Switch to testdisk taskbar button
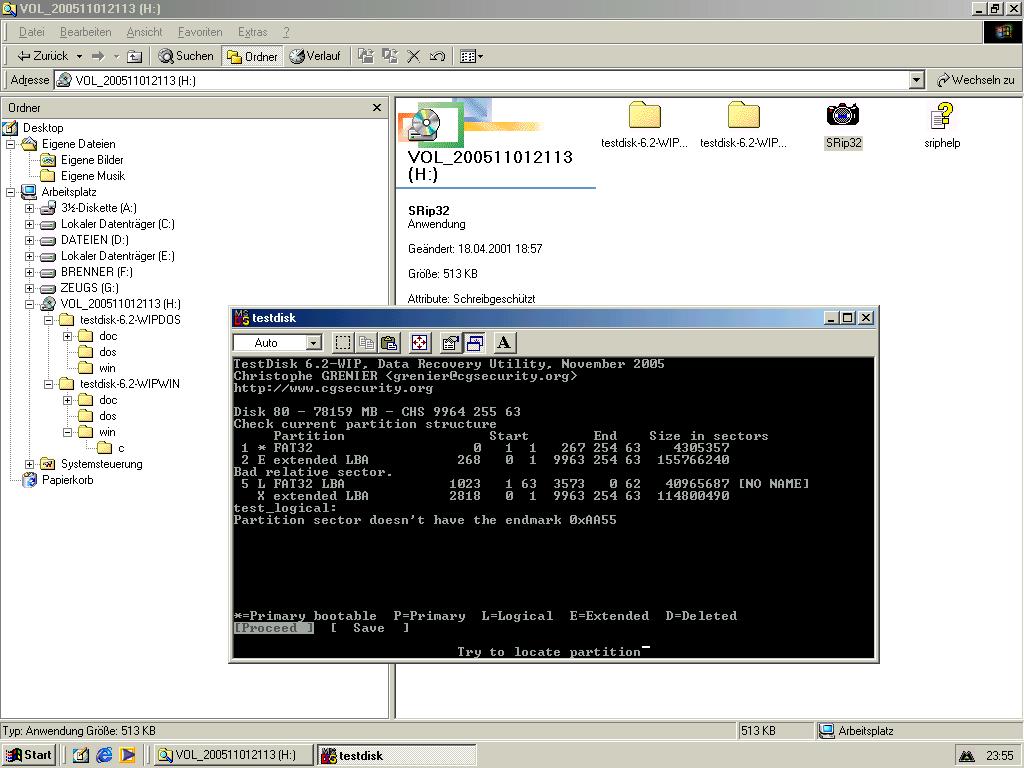Screen dimensions: 1024x768 (x=396, y=755)
